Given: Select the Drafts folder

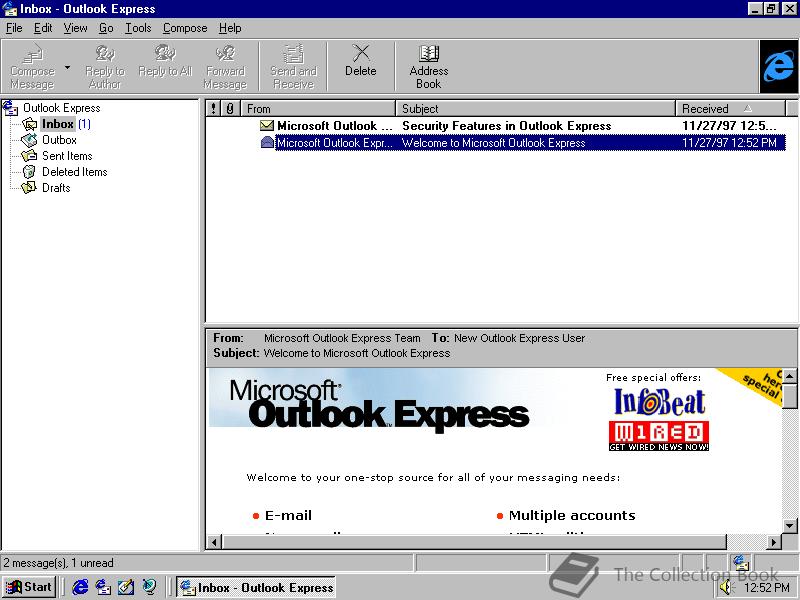Looking at the screenshot, I should coord(56,187).
